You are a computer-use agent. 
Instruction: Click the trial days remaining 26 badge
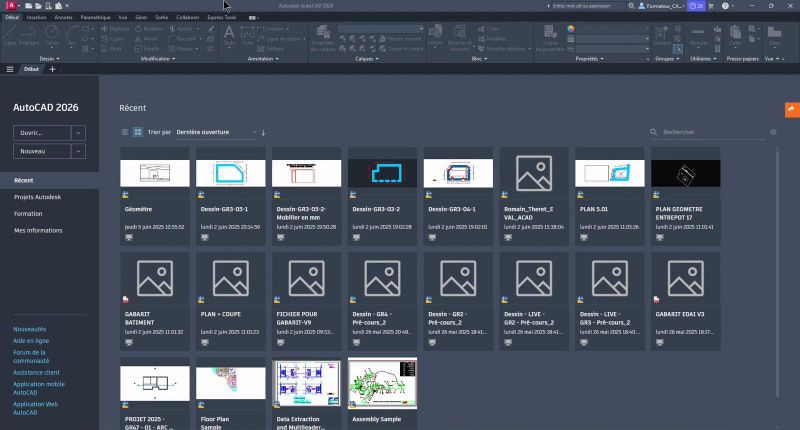coord(696,6)
